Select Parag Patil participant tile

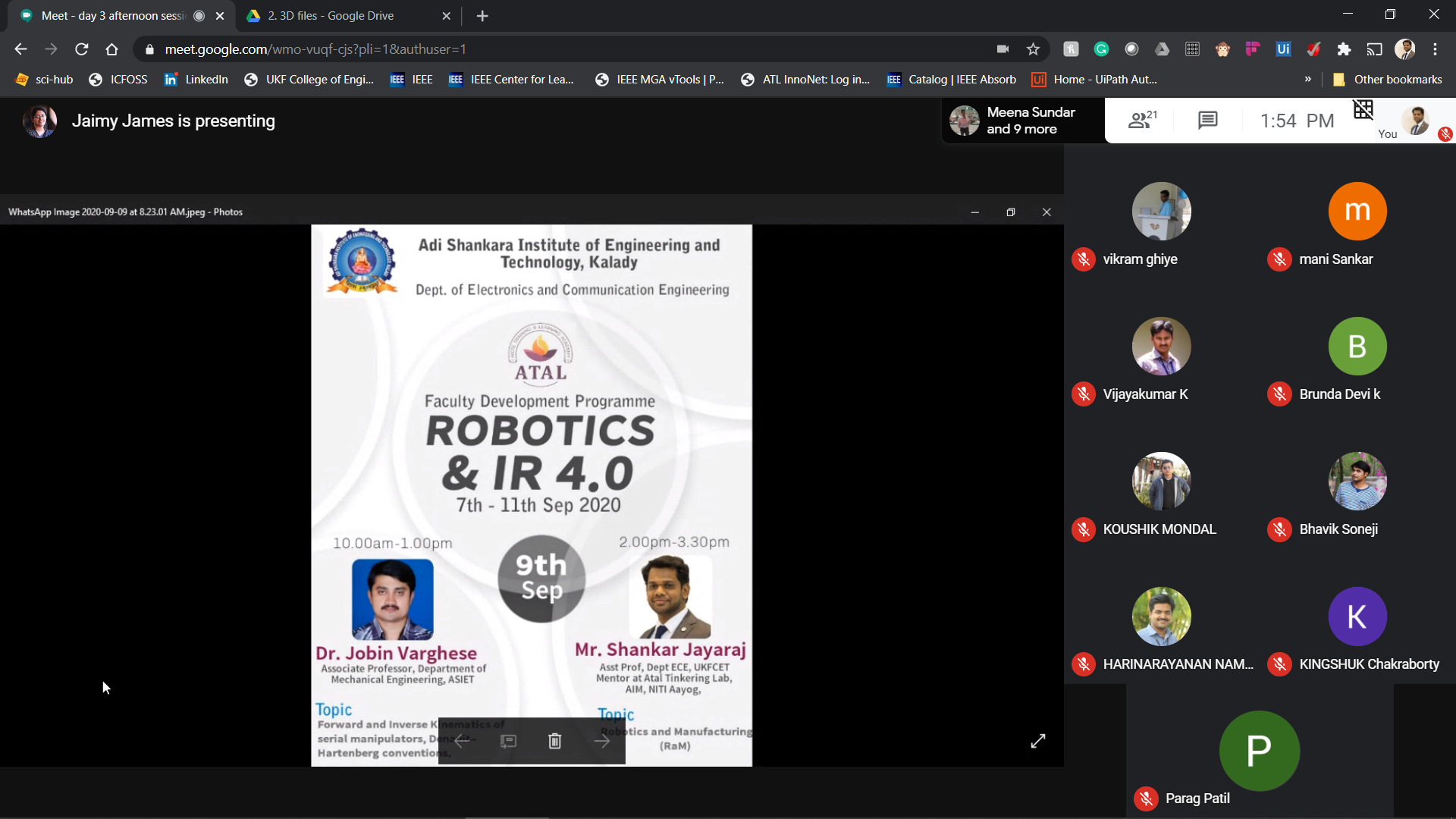(1259, 751)
